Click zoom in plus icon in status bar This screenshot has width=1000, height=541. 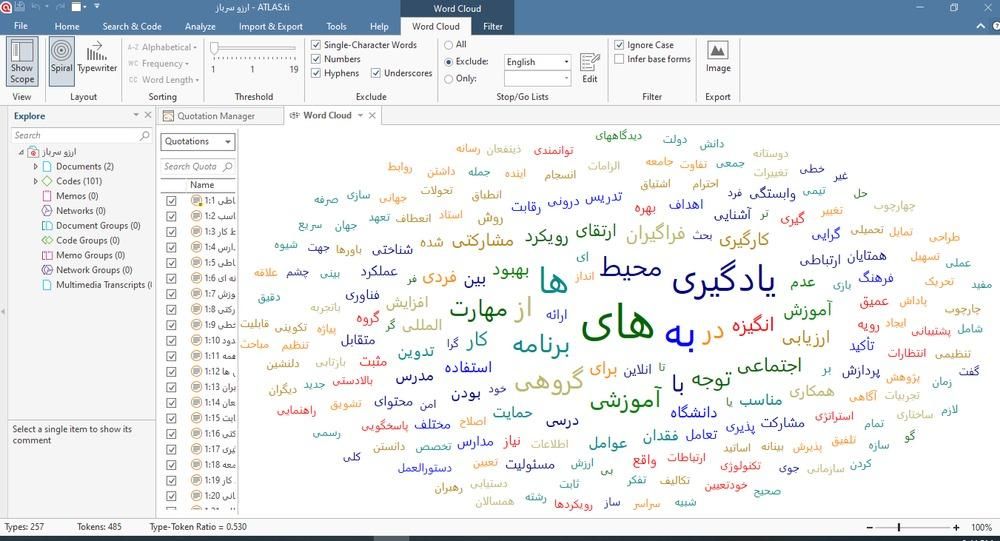tap(955, 528)
